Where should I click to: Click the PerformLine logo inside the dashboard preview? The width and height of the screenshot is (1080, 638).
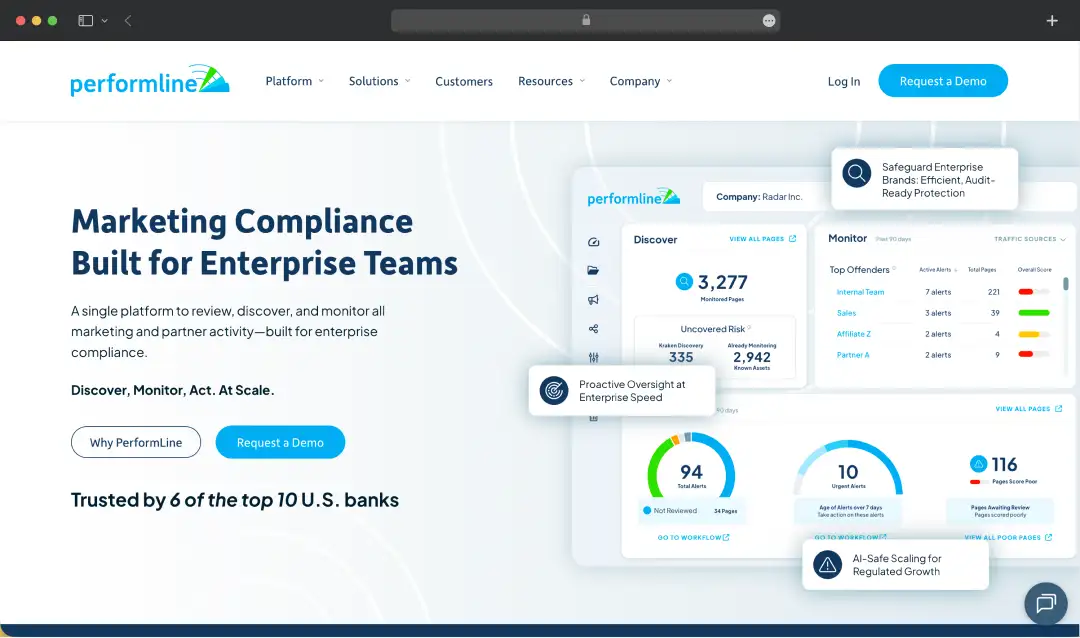point(632,197)
